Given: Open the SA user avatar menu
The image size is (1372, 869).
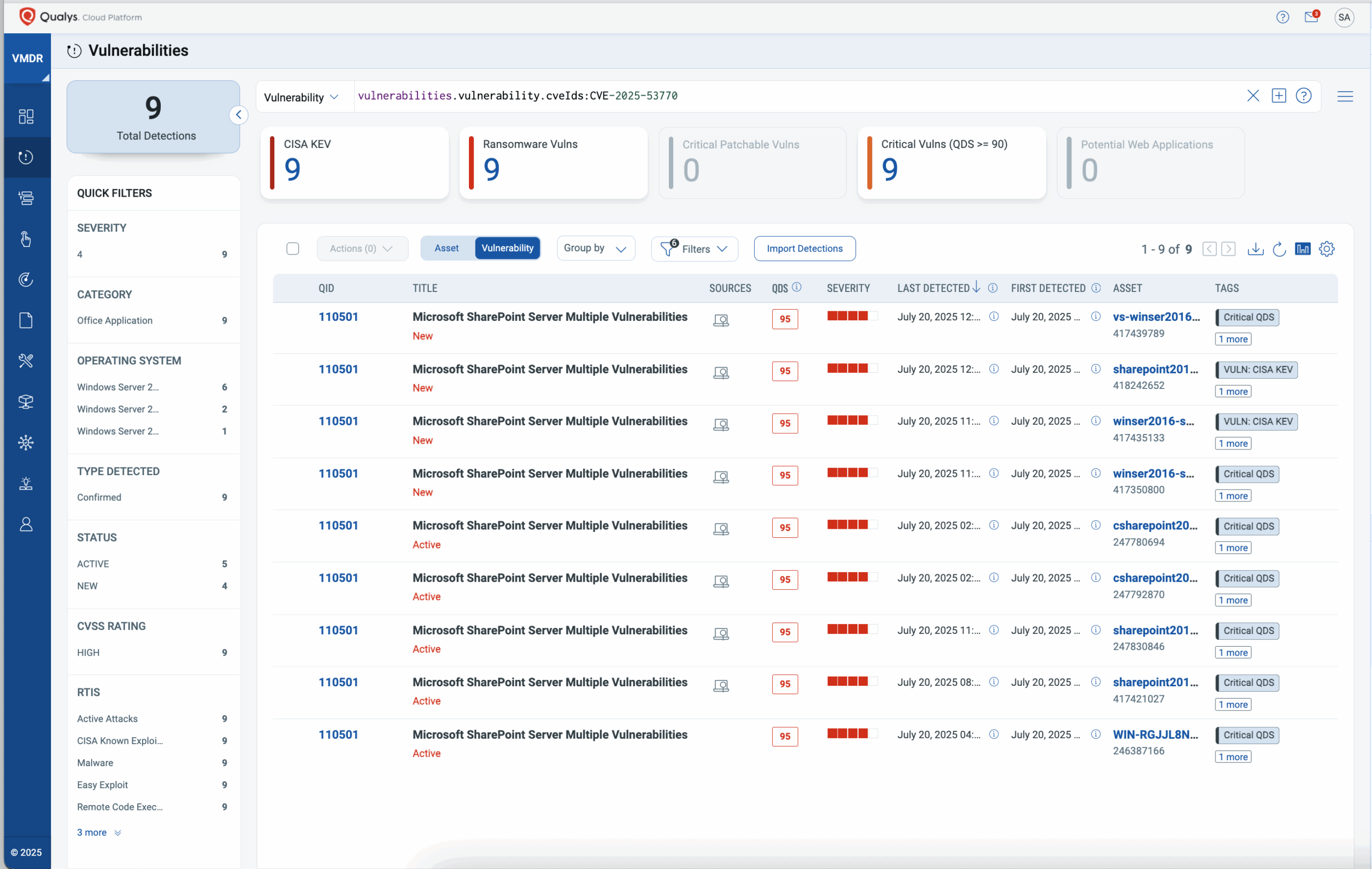Looking at the screenshot, I should (1344, 17).
